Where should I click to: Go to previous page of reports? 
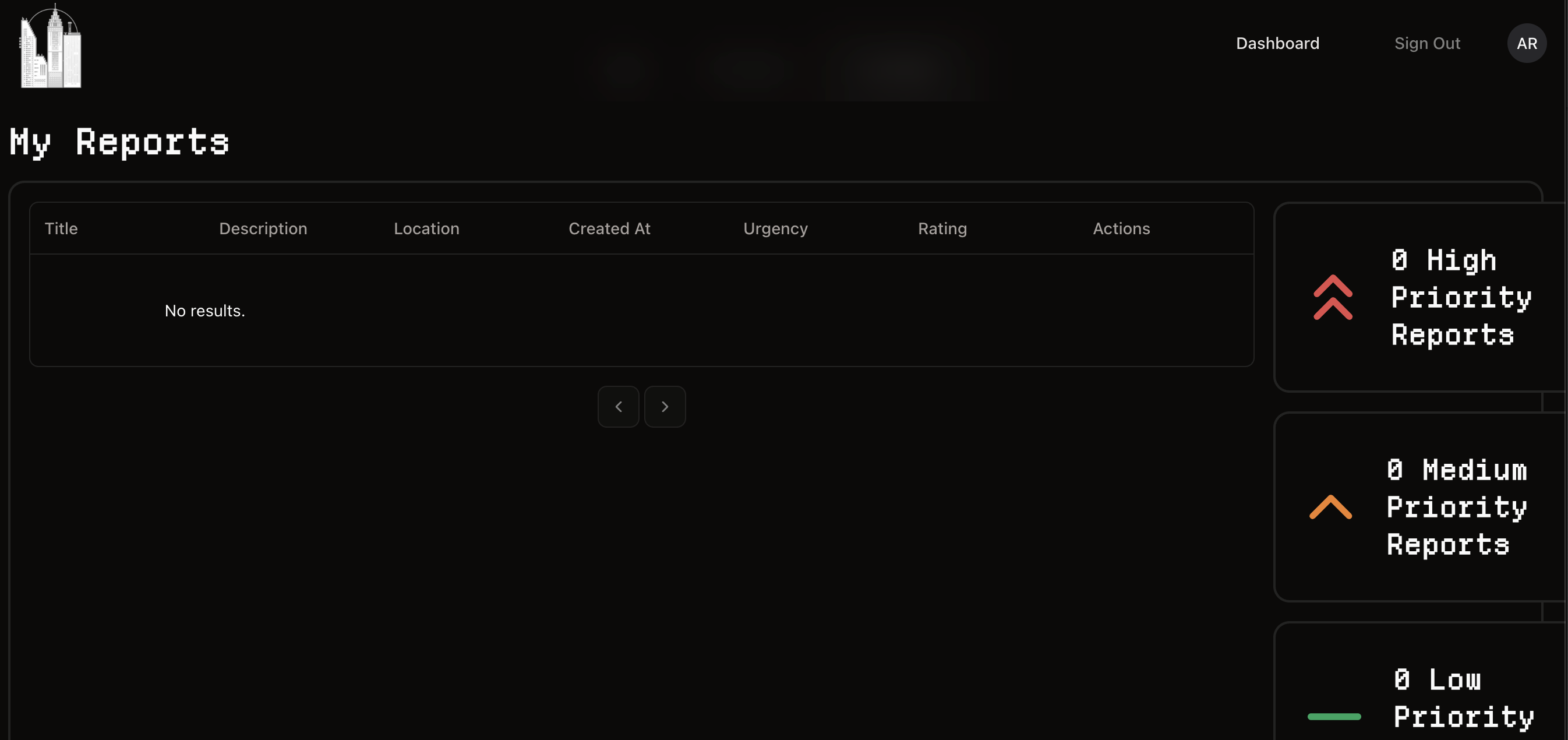pos(618,406)
